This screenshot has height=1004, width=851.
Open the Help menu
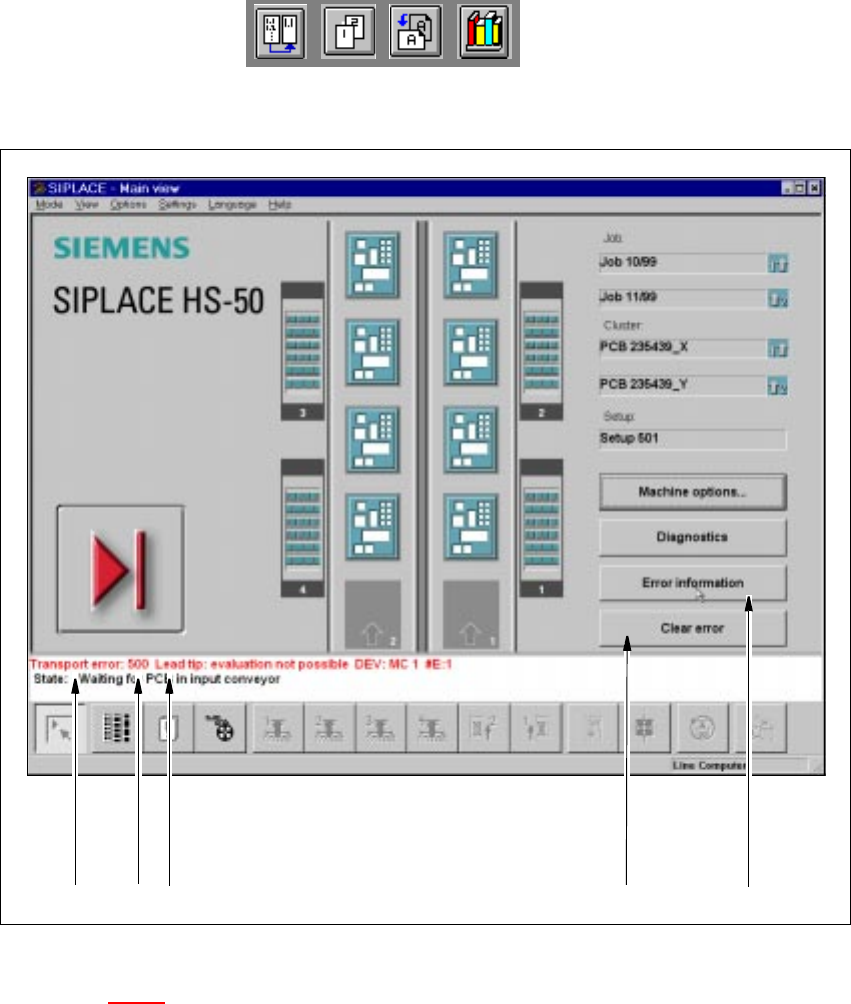pyautogui.click(x=279, y=204)
